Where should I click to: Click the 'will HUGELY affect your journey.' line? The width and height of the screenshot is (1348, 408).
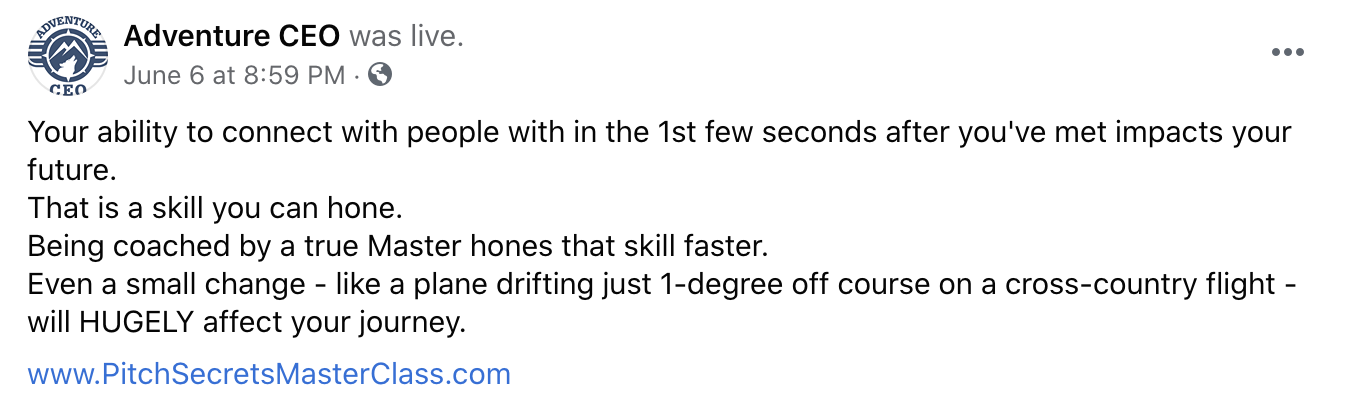[247, 323]
